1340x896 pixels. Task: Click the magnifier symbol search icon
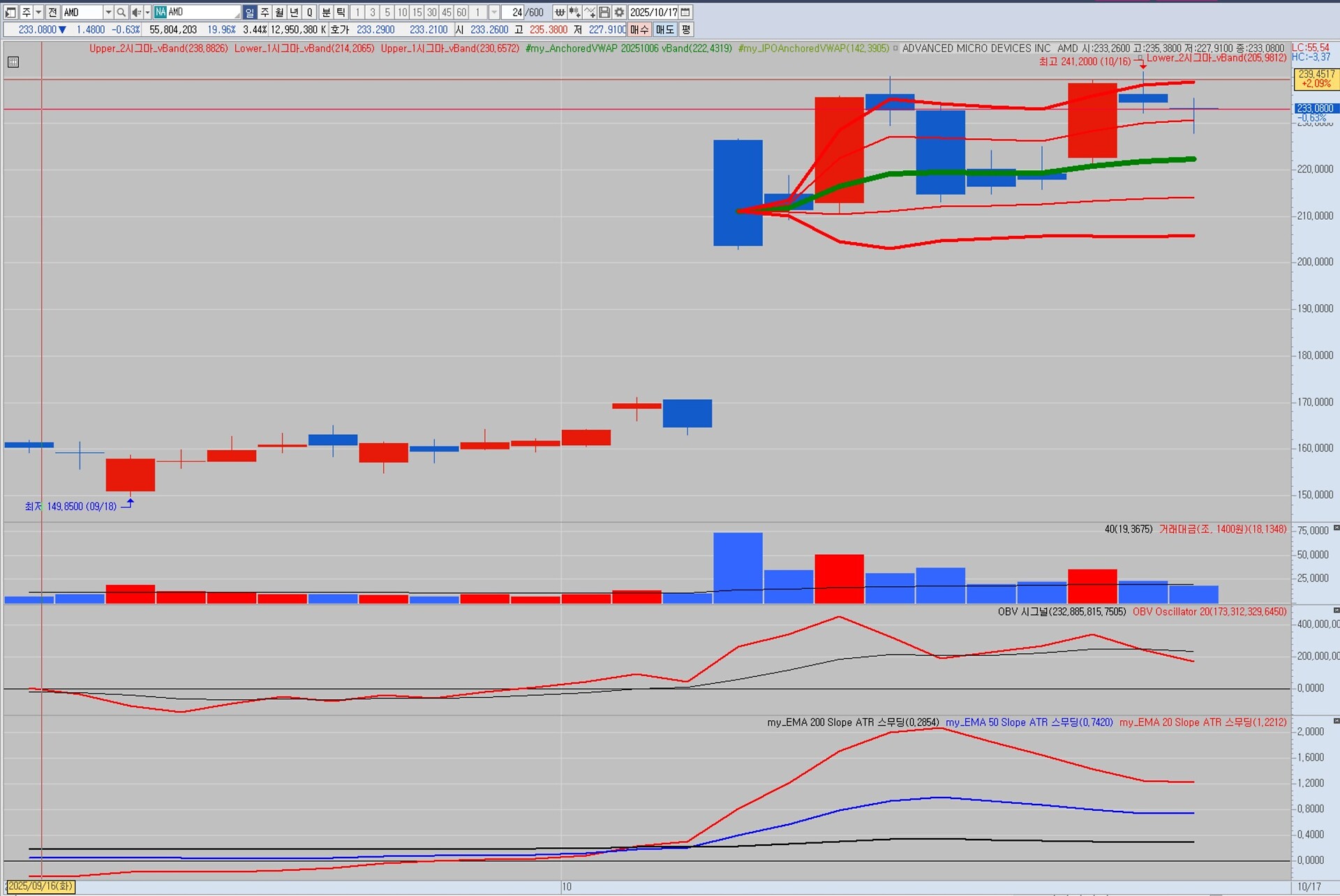121,12
